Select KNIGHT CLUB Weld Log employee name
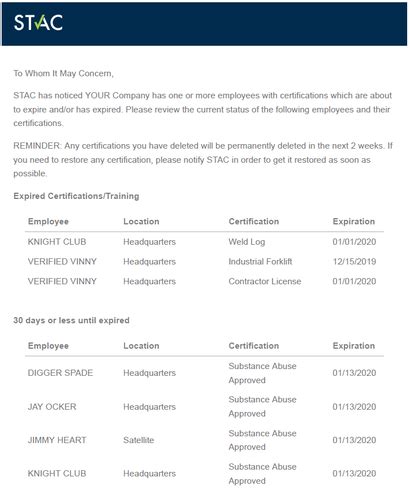 [x=57, y=242]
